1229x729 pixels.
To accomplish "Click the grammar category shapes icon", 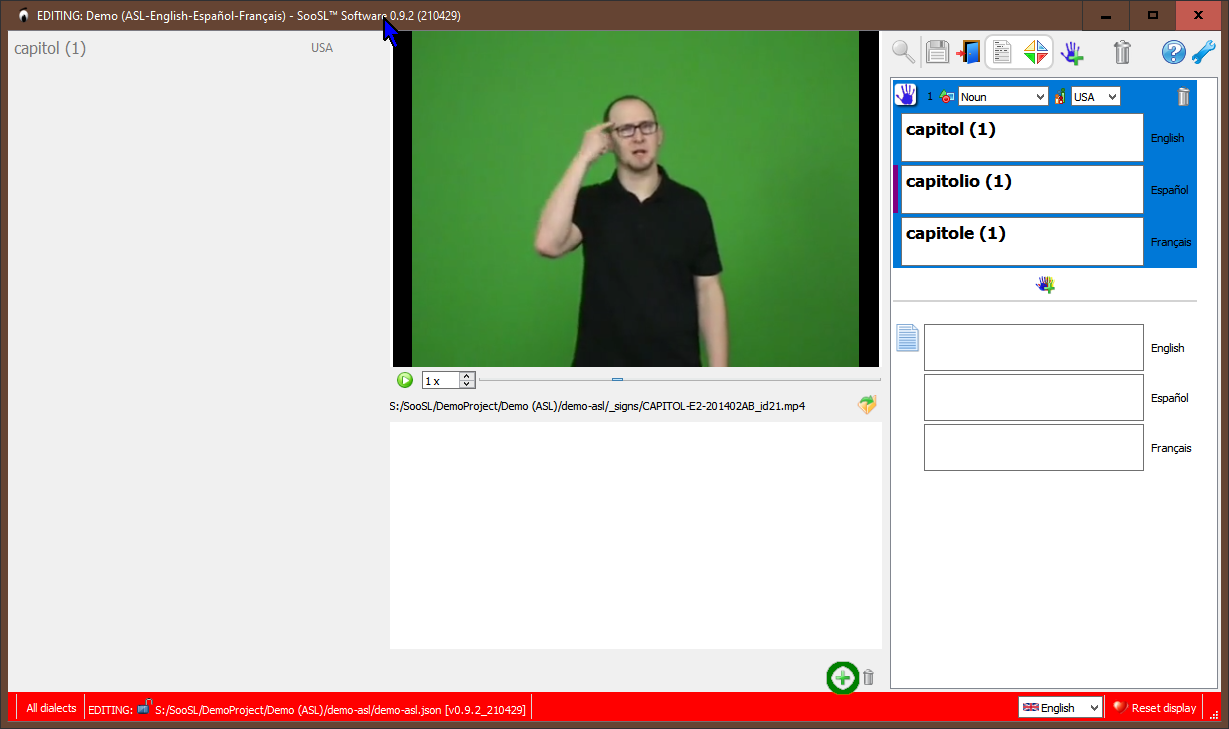I will pyautogui.click(x=947, y=97).
